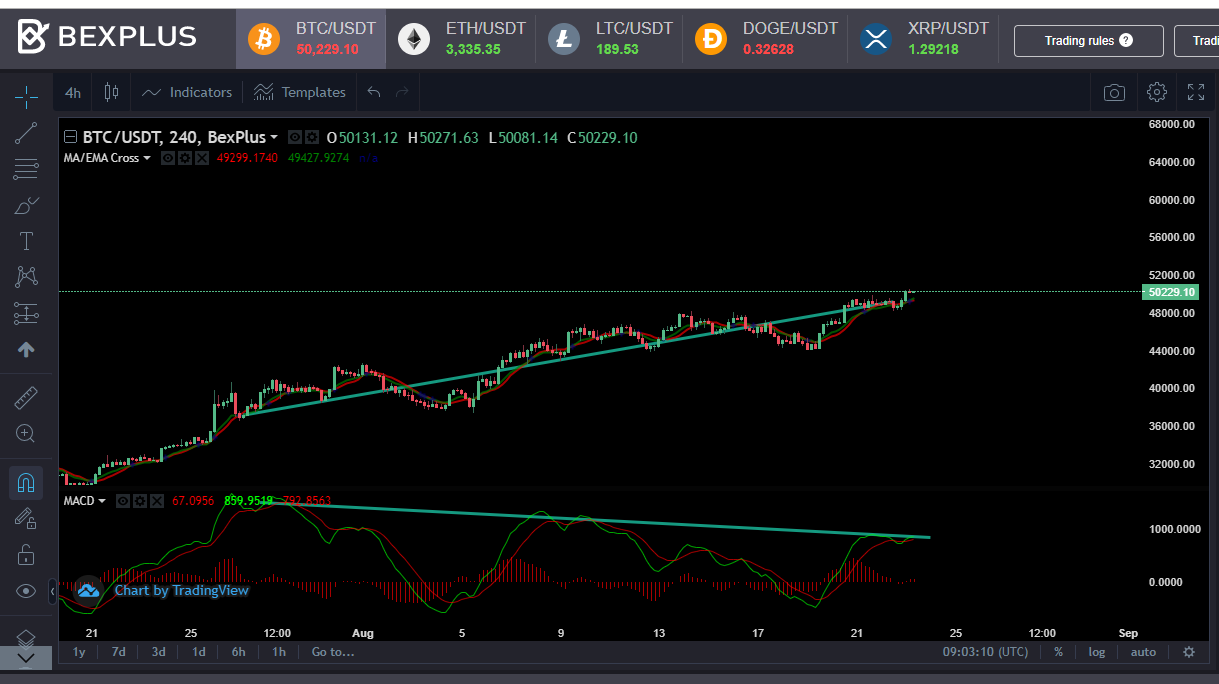
Task: Toggle hide all drawing tools eye
Action: pos(26,591)
